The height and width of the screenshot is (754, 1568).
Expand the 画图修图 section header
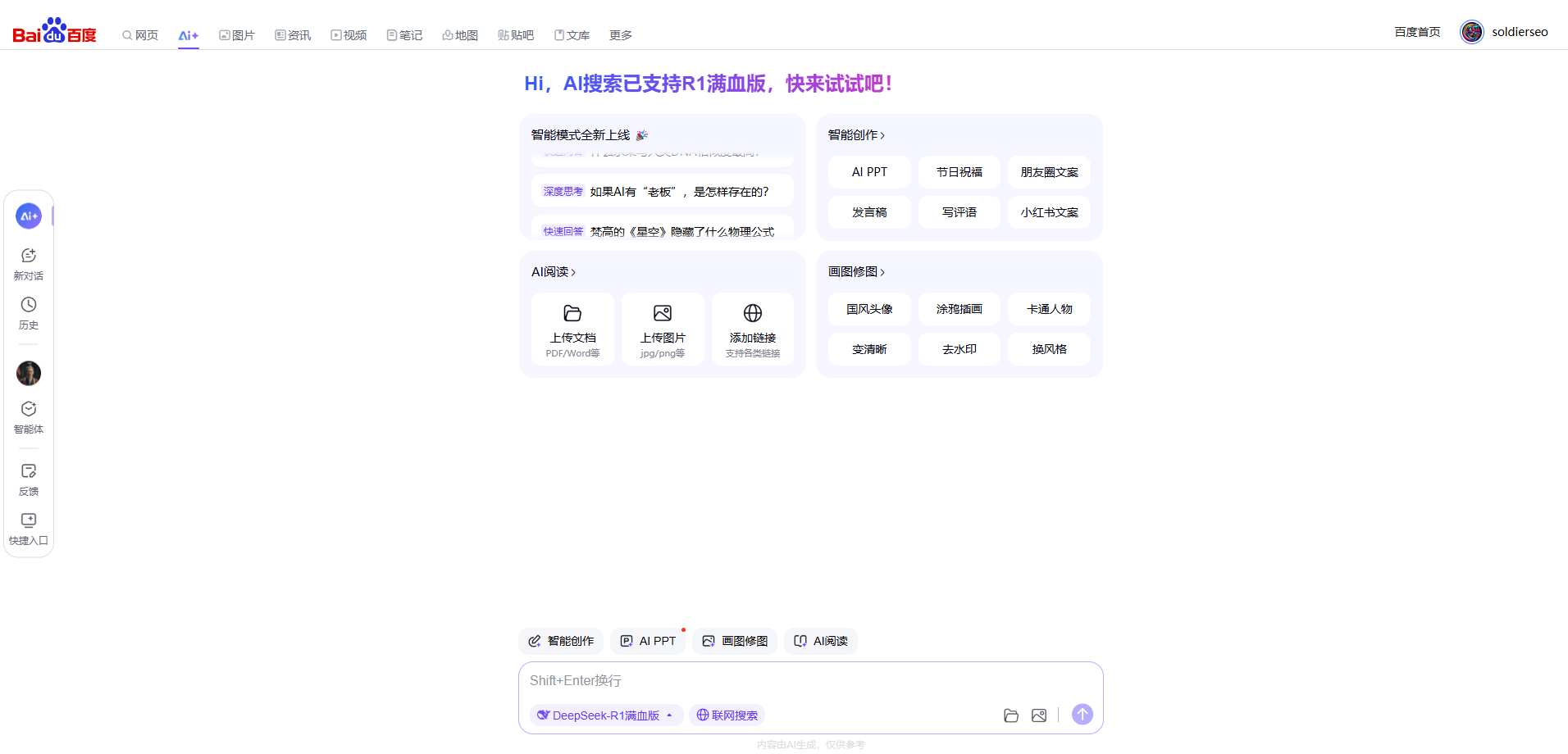(x=856, y=272)
